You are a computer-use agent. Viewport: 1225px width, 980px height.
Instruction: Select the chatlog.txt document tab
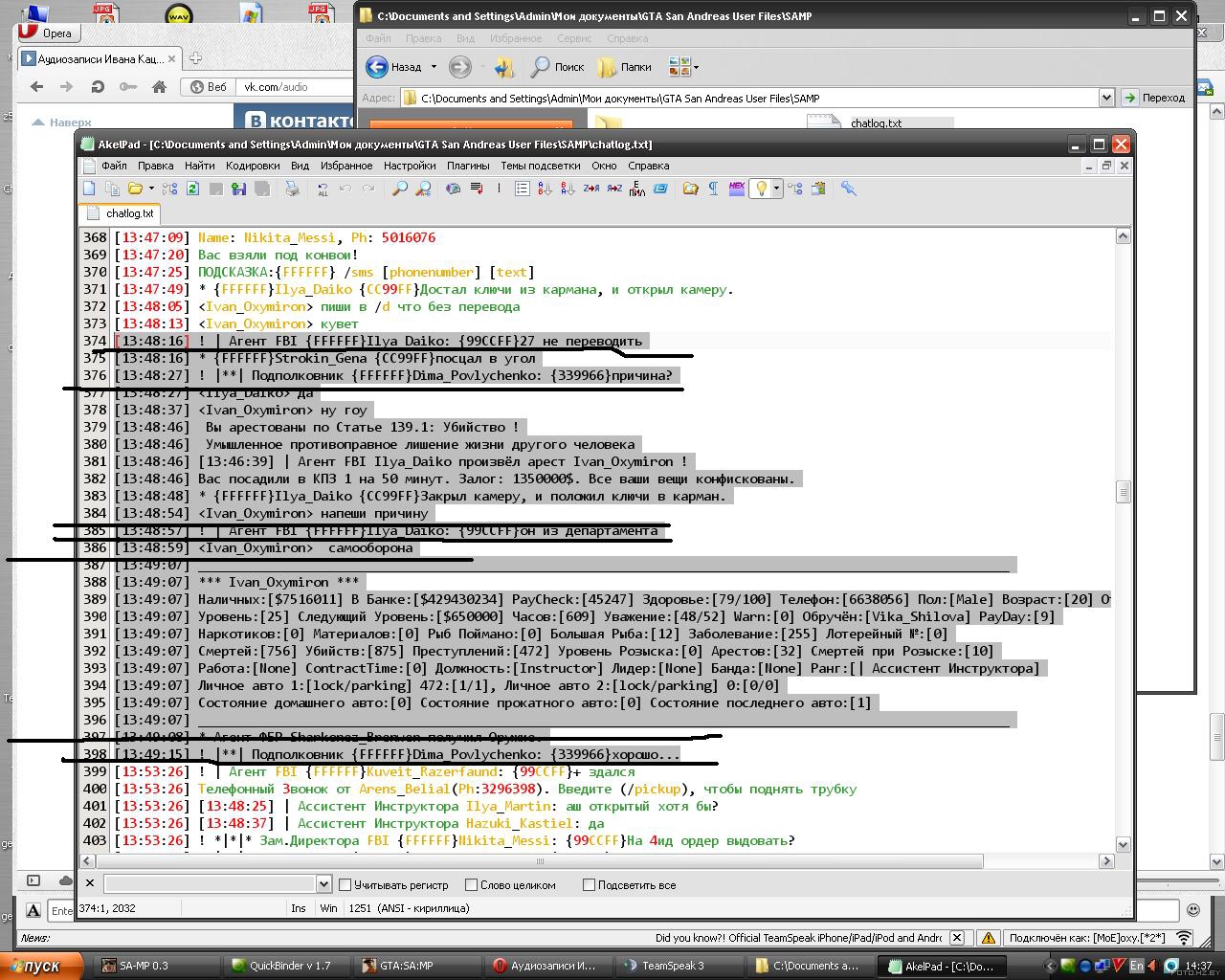point(120,213)
